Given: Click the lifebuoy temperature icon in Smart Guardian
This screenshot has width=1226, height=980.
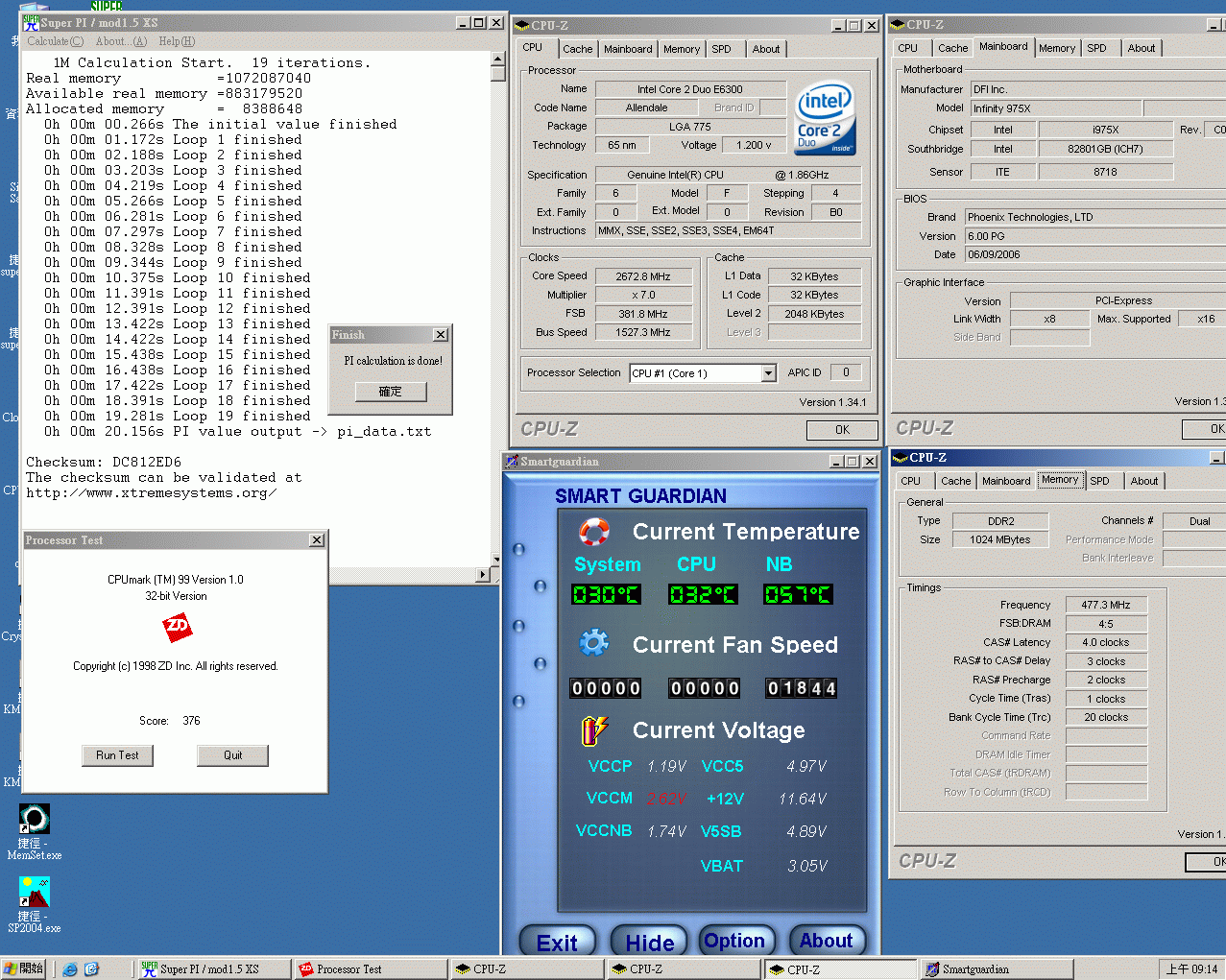Looking at the screenshot, I should tap(594, 532).
